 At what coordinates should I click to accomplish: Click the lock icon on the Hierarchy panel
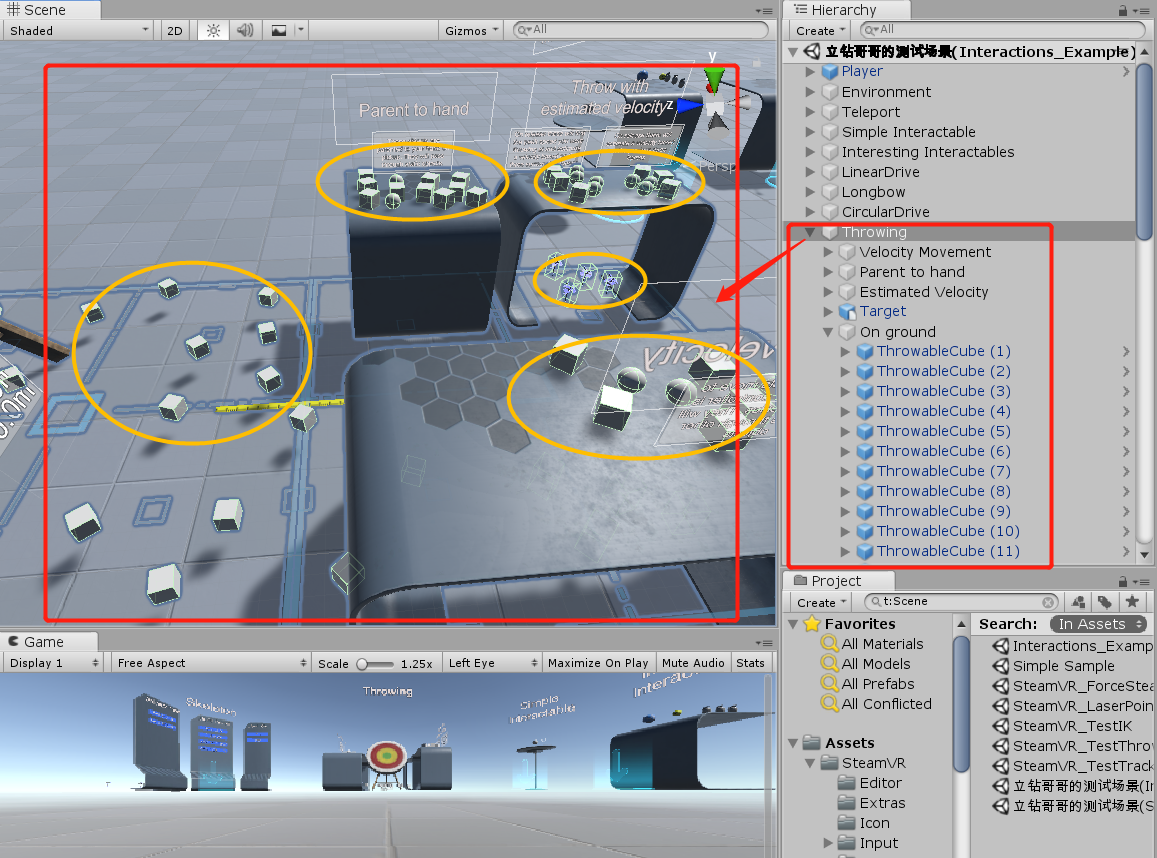(1124, 10)
